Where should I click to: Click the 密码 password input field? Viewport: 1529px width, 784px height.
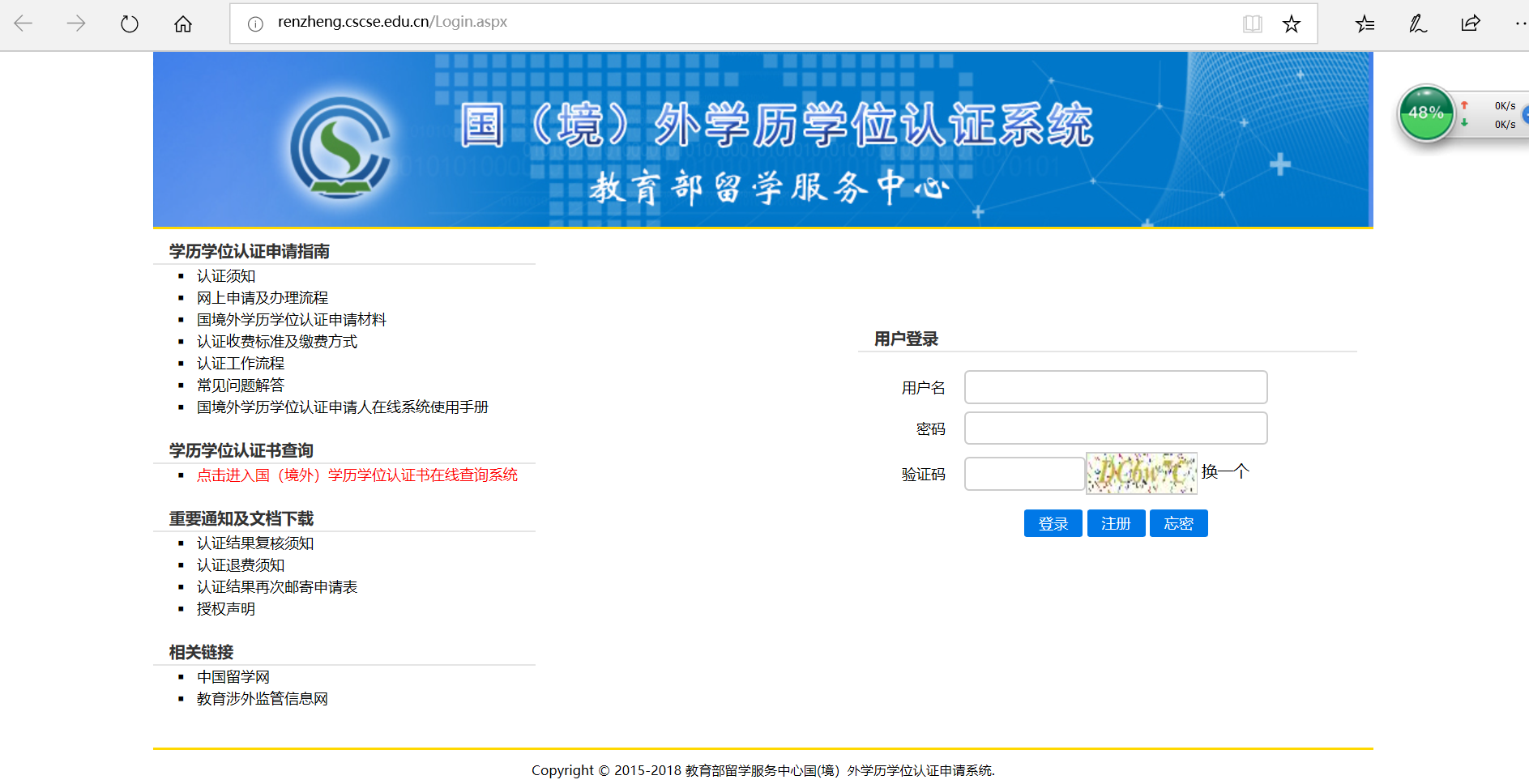pos(1115,428)
